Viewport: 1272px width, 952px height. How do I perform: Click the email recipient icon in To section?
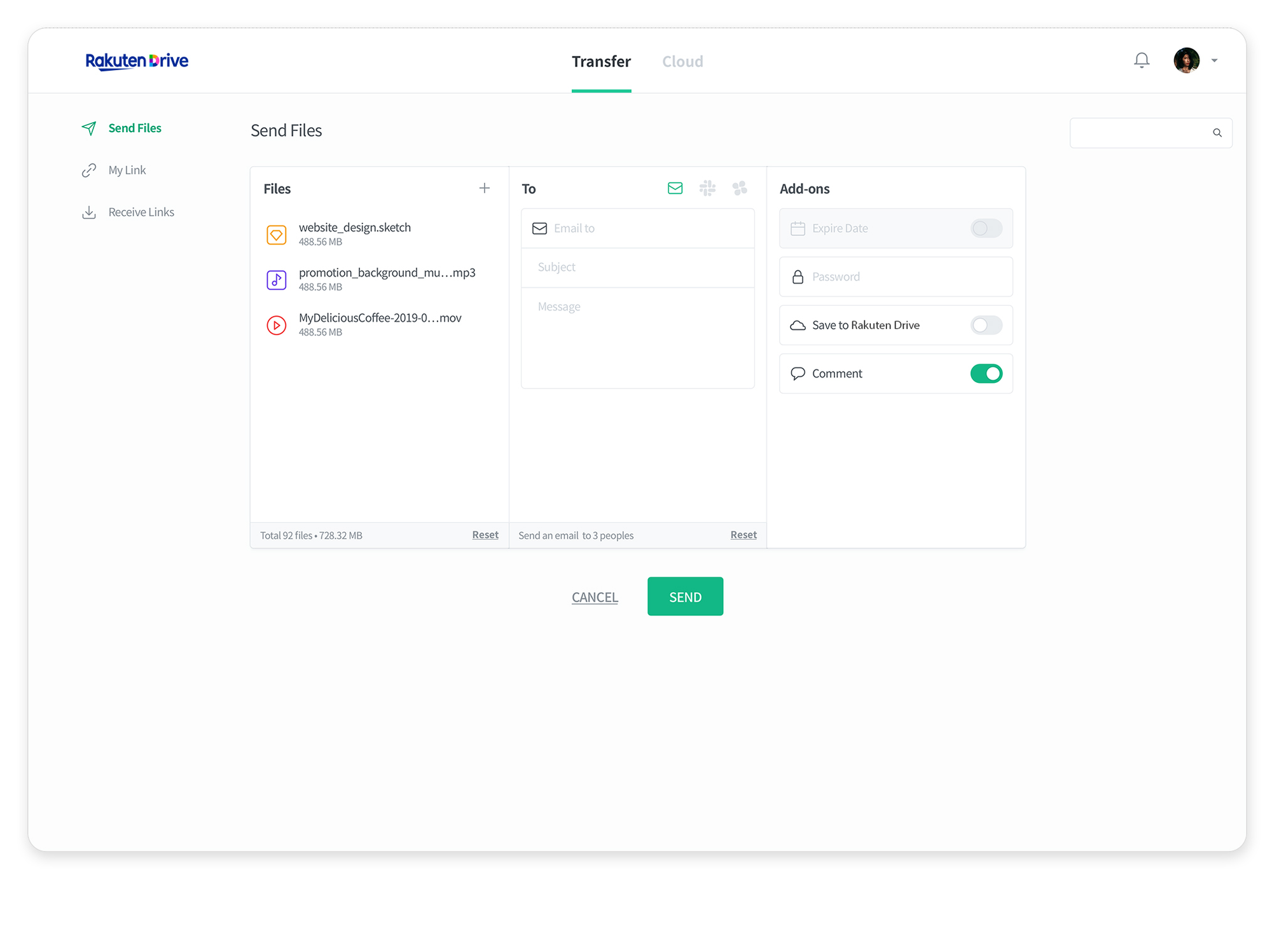[675, 188]
